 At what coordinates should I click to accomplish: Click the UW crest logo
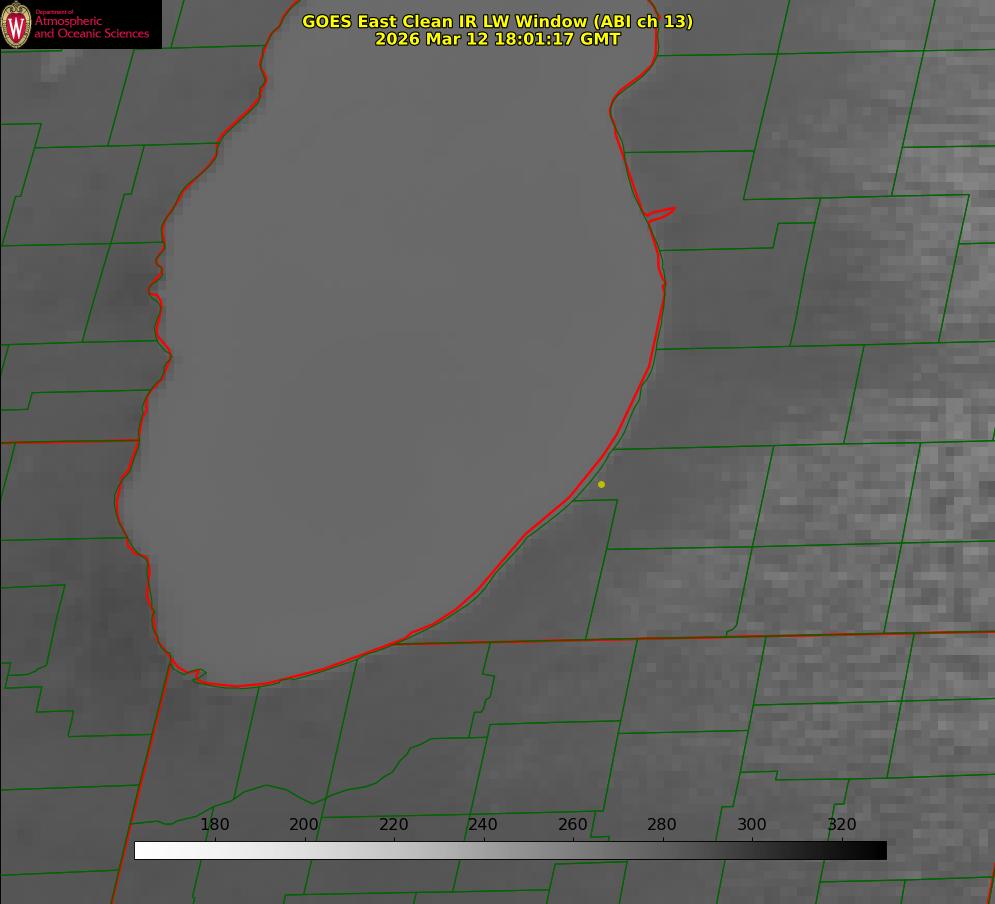[16, 24]
